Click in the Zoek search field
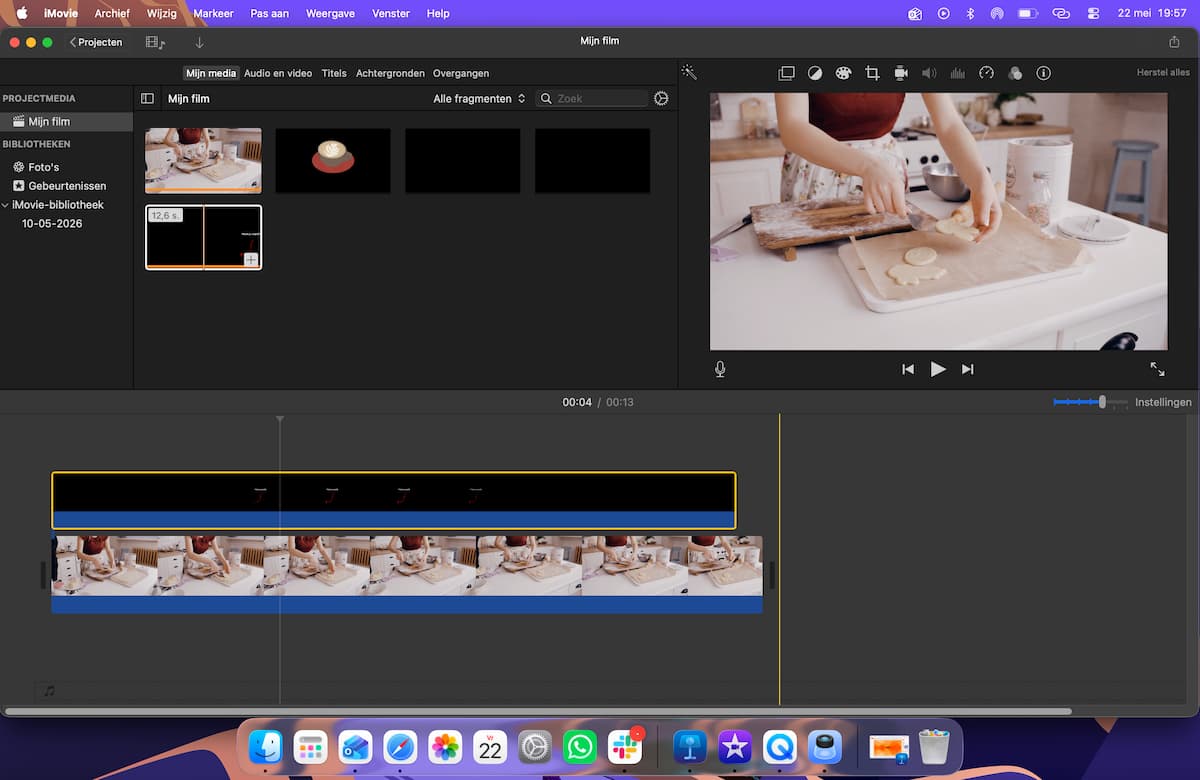This screenshot has height=780, width=1200. pyautogui.click(x=593, y=99)
